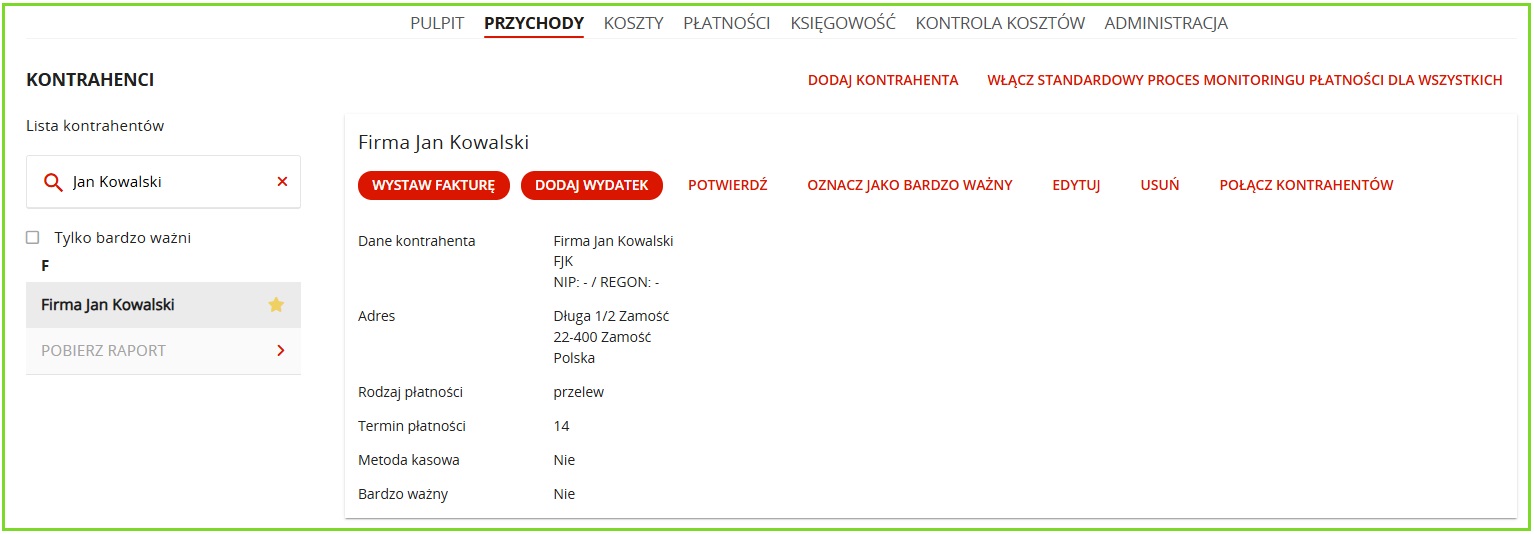This screenshot has height=534, width=1534.
Task: Click the Edytuj link
Action: tap(1076, 185)
